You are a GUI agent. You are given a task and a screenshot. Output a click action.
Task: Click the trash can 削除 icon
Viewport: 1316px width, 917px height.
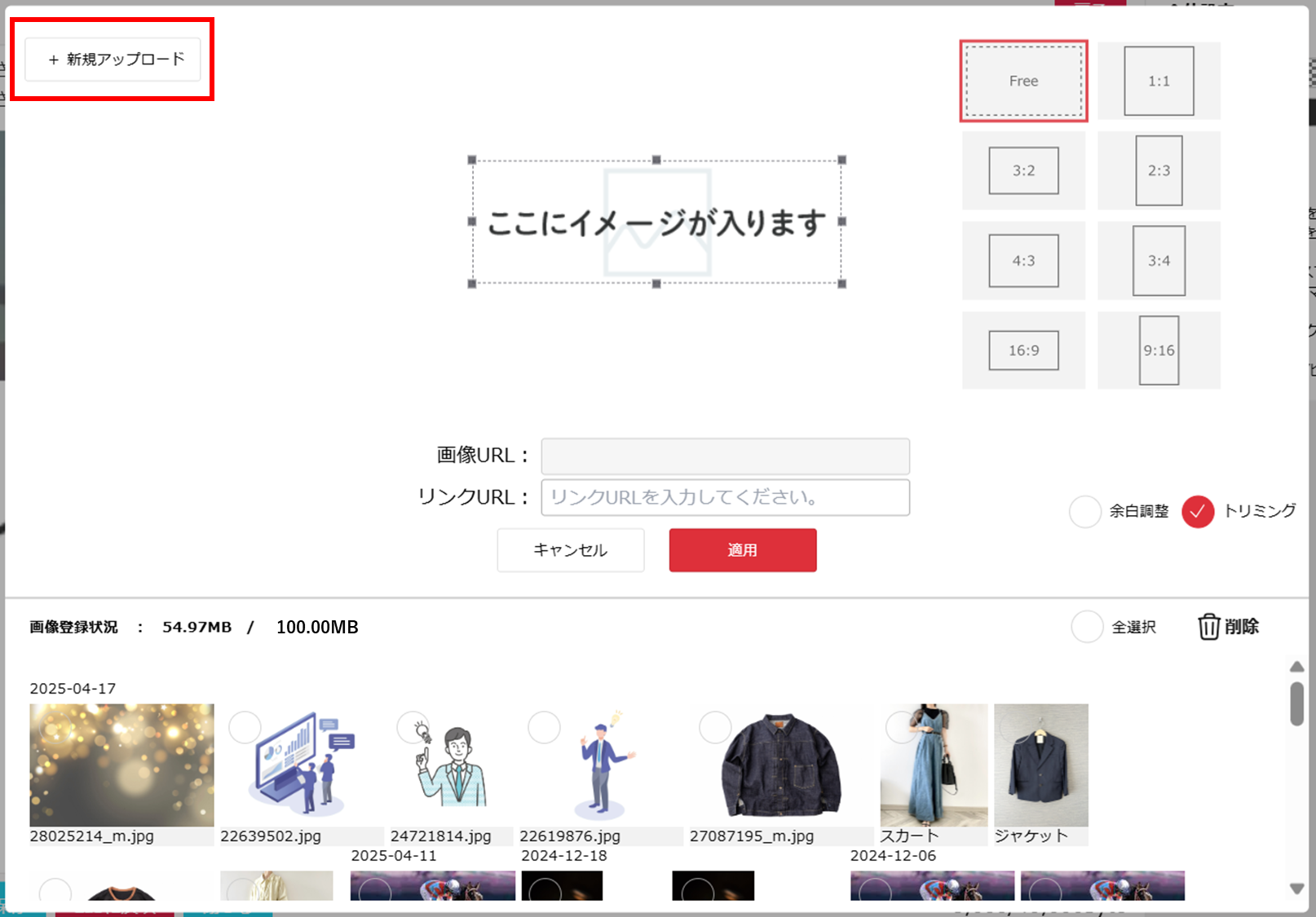click(1208, 627)
